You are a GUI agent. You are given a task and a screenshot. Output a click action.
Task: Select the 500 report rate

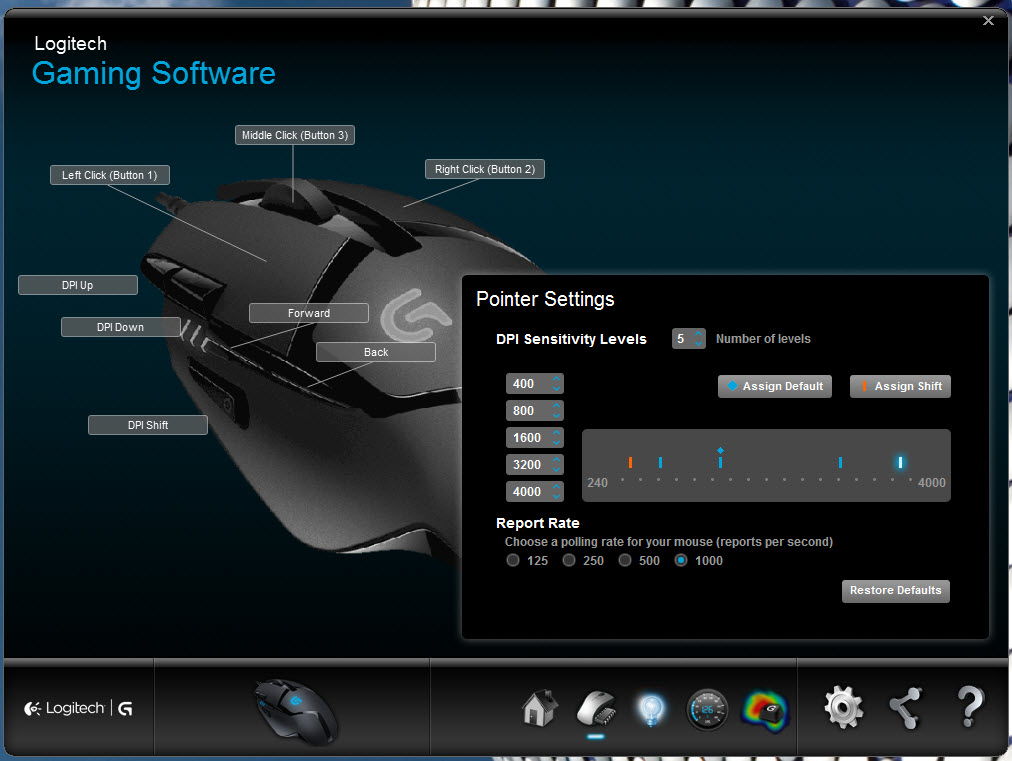pos(625,560)
